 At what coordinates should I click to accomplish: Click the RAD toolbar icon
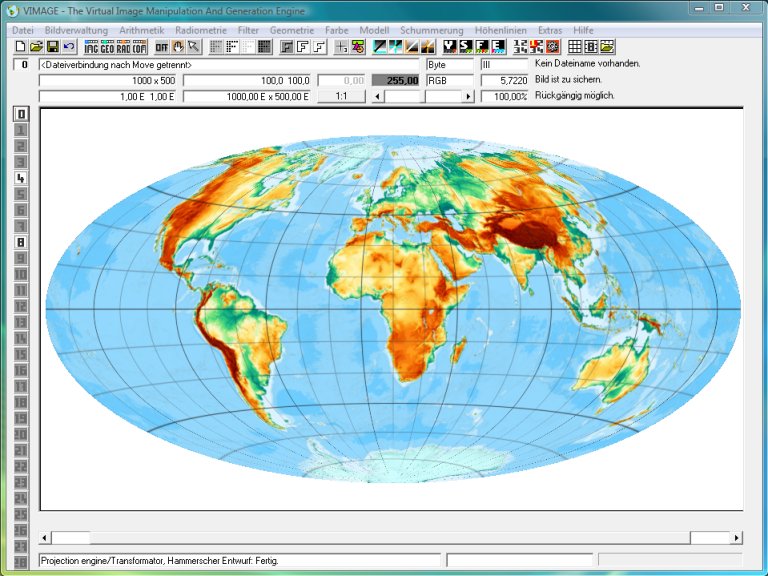124,47
